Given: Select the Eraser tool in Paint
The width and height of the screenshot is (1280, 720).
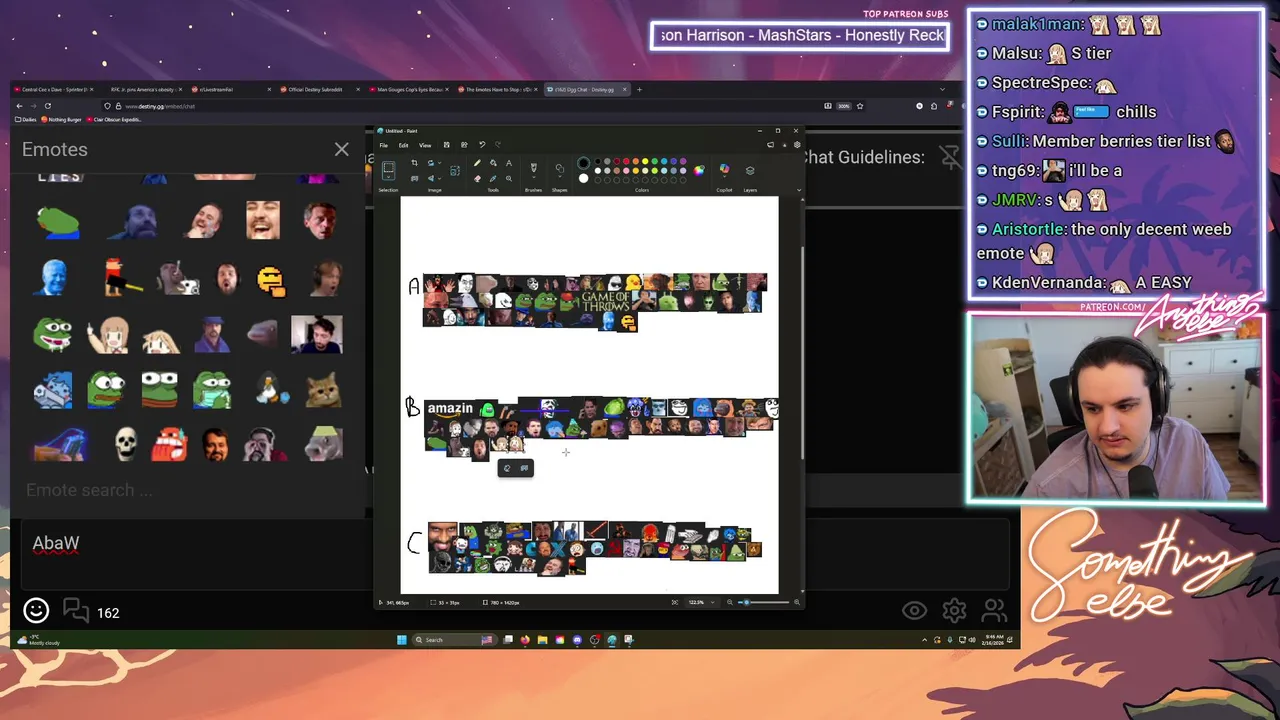Looking at the screenshot, I should coord(477,178).
